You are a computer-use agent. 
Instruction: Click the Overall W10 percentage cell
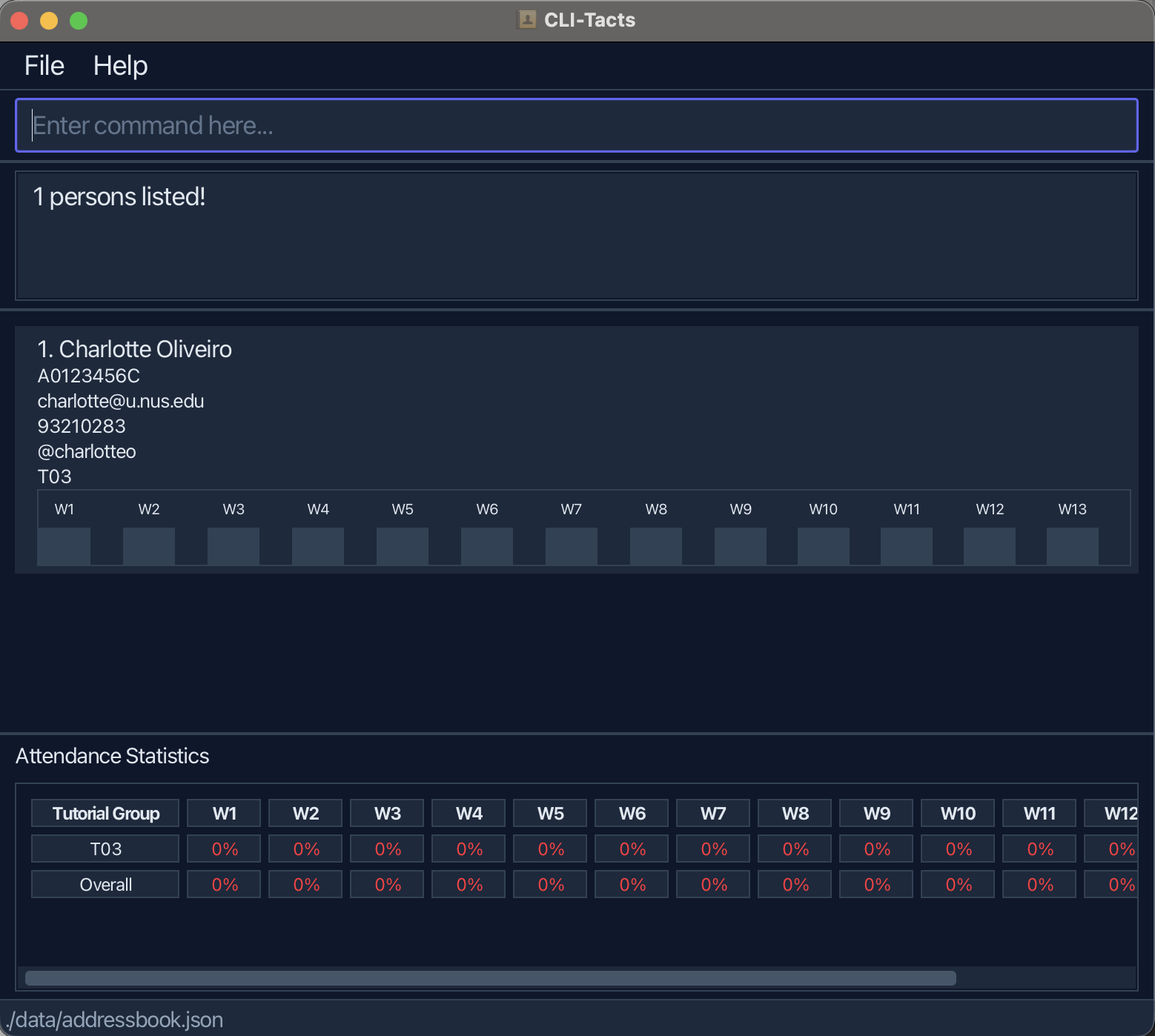point(958,885)
